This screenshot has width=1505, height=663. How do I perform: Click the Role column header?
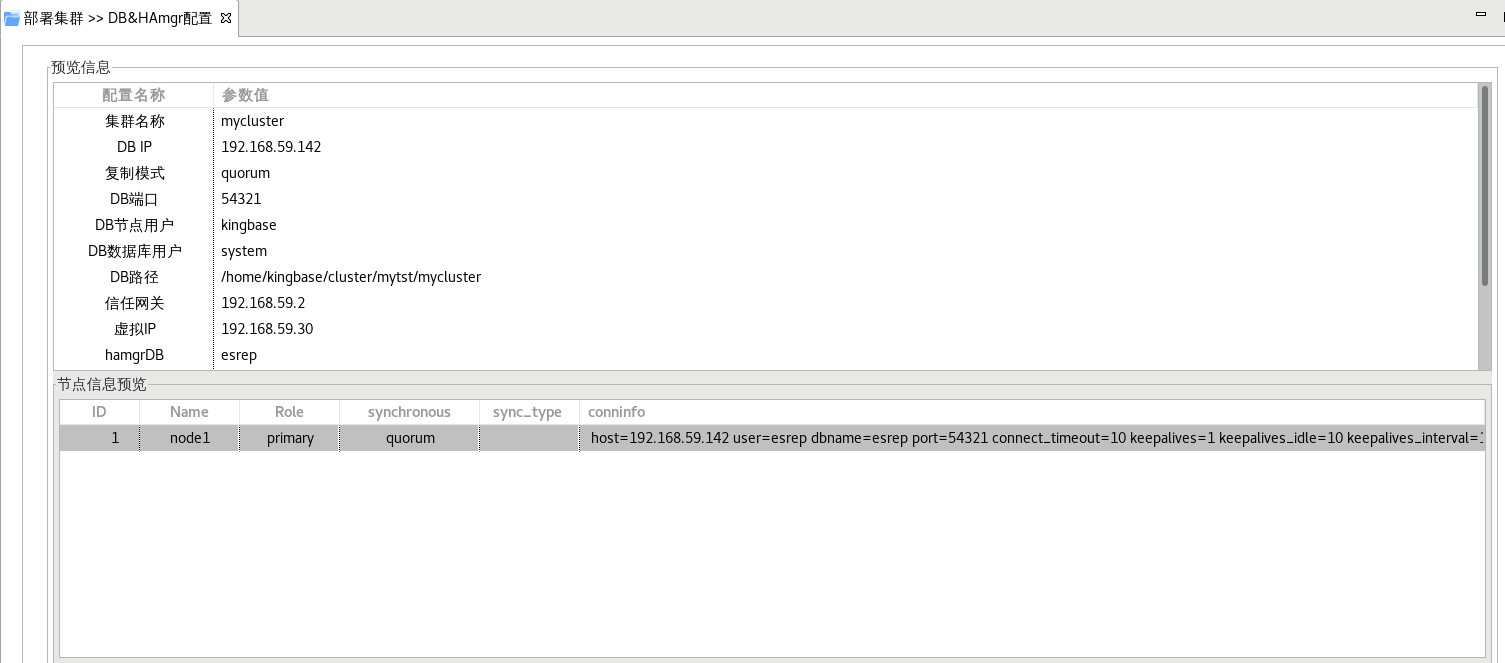(289, 412)
